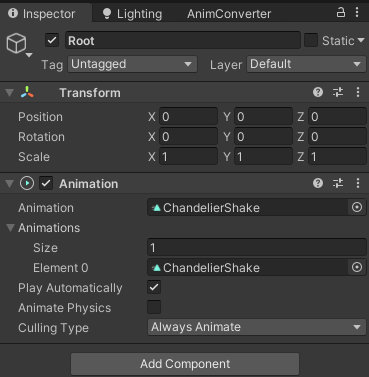Select the Element 0 ChandelierShake field
369x377 pixels.
(x=247, y=268)
